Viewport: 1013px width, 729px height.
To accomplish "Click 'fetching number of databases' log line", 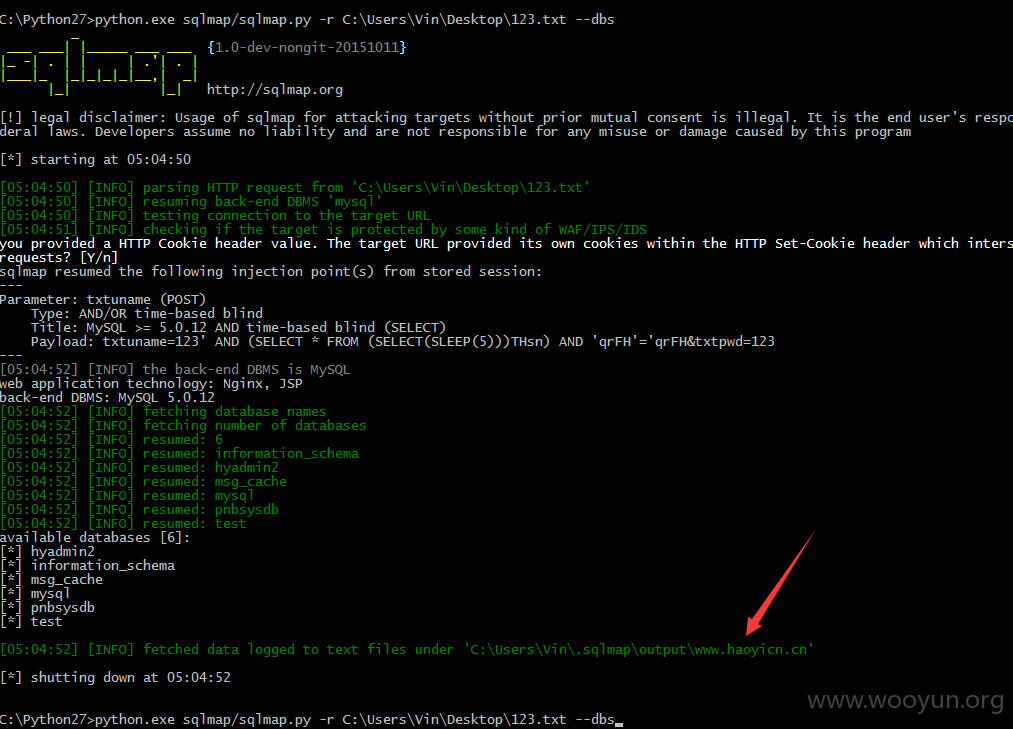I will (x=183, y=426).
